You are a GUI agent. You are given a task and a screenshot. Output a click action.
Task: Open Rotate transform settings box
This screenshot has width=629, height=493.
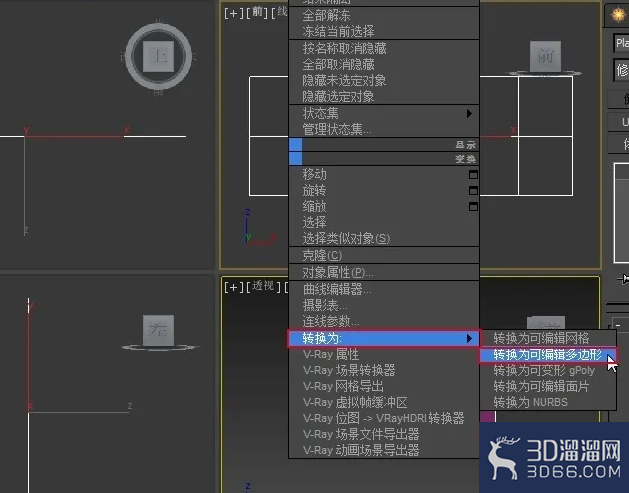click(473, 191)
